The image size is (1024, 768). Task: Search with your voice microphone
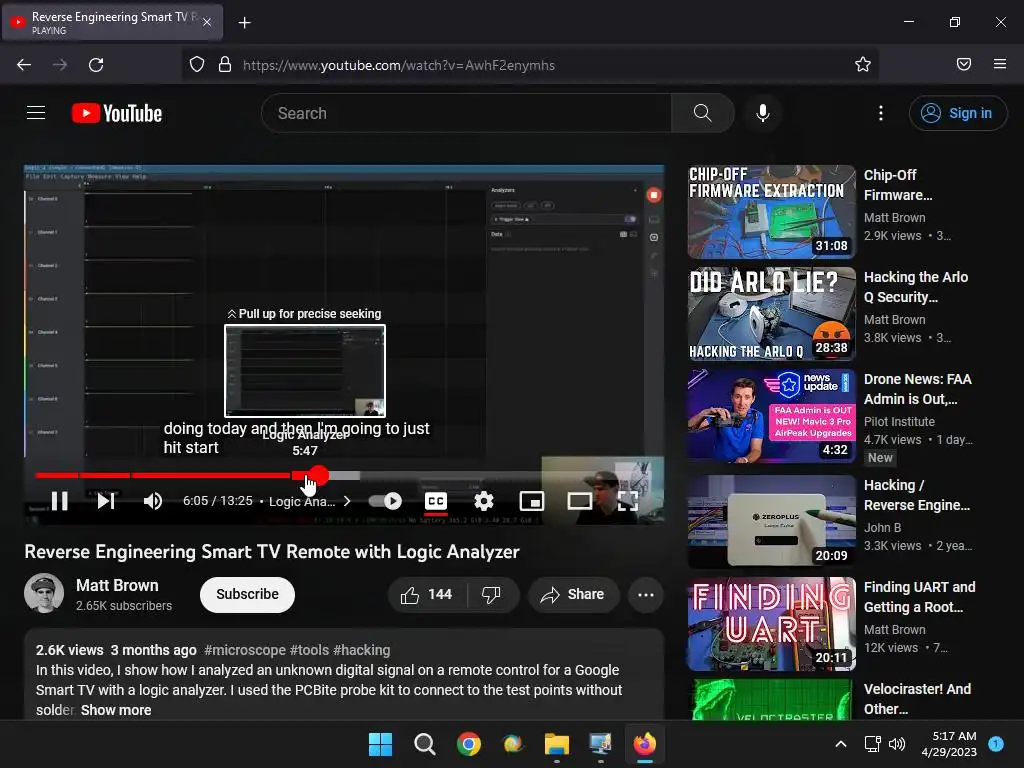click(762, 113)
